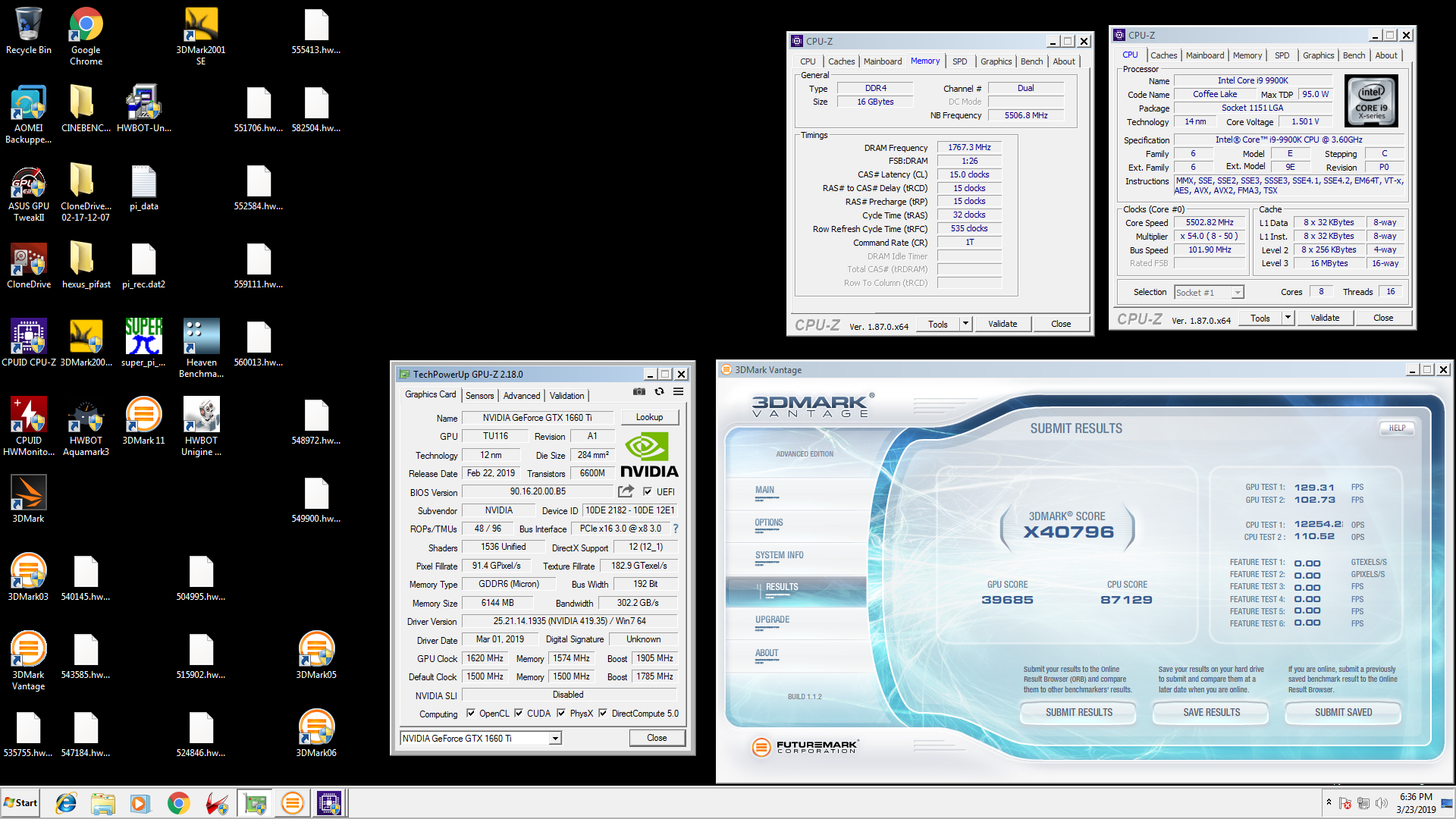Open AOMEI Backupper desktop shortcut

pyautogui.click(x=29, y=115)
